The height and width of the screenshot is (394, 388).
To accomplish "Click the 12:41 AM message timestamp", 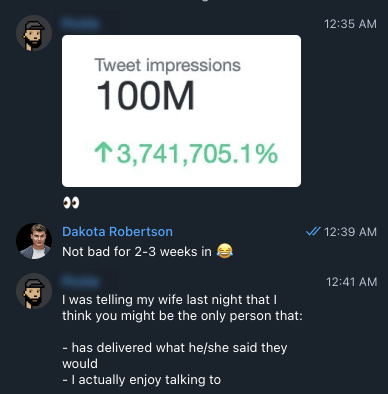I will (x=351, y=282).
